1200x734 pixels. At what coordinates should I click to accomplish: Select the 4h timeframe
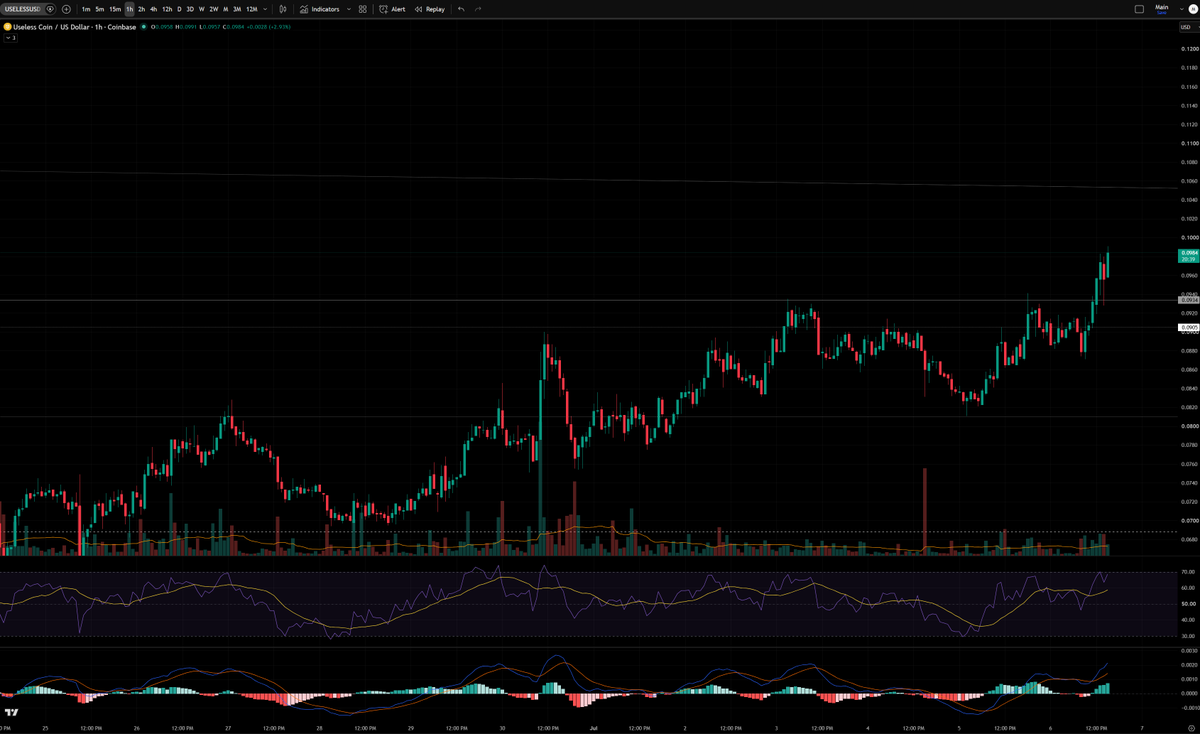tap(153, 9)
